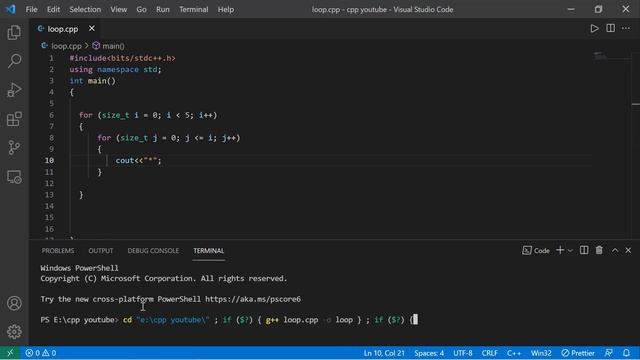Open the notifications bell
Image resolution: width=640 pixels, height=360 pixels.
(x=627, y=353)
